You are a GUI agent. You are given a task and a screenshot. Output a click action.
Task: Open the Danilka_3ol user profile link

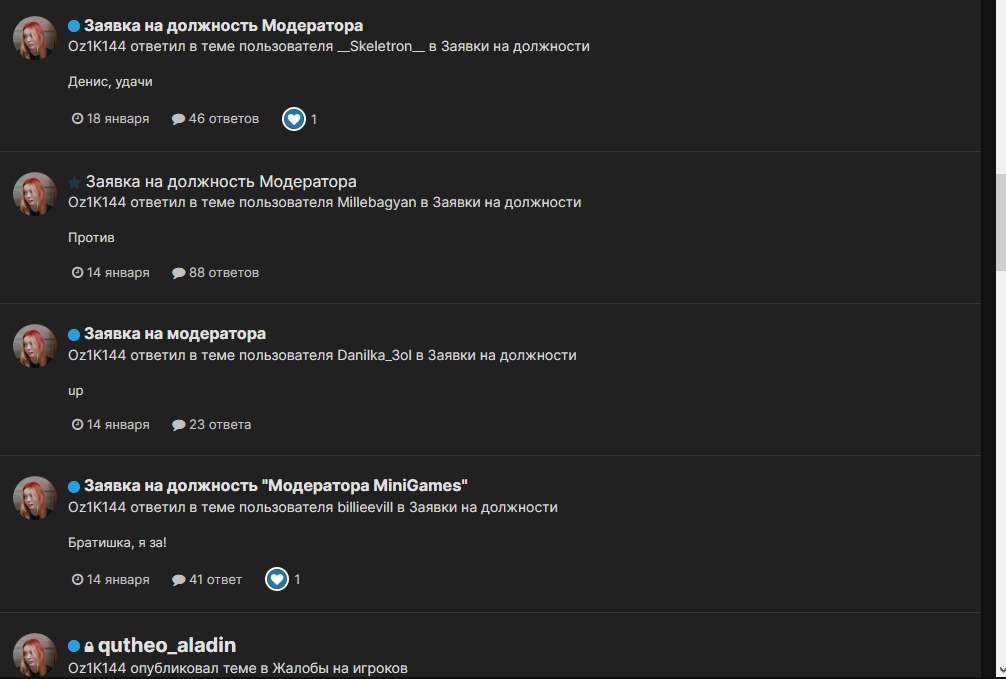[375, 355]
